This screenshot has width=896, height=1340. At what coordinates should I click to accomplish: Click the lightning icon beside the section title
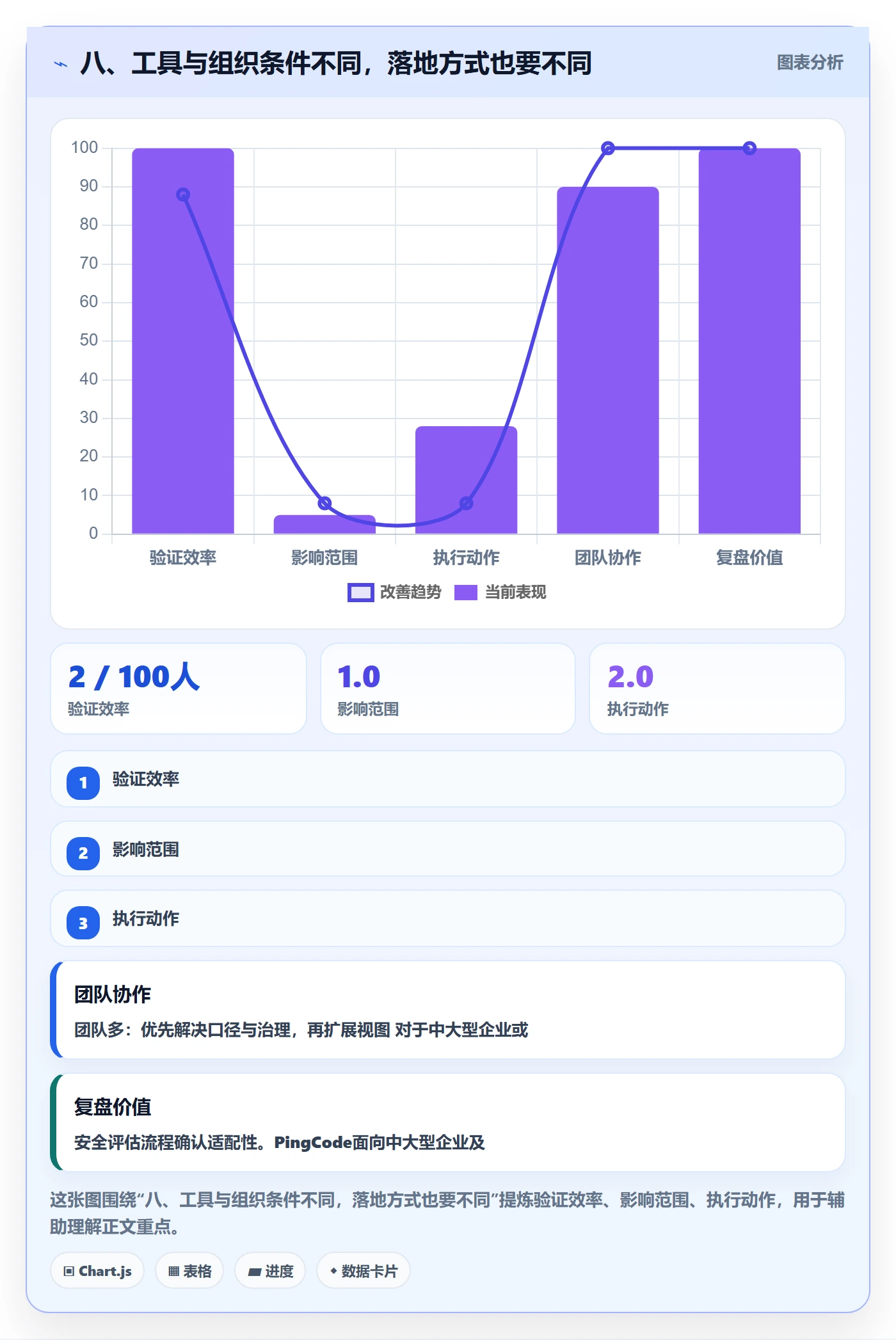[x=61, y=64]
